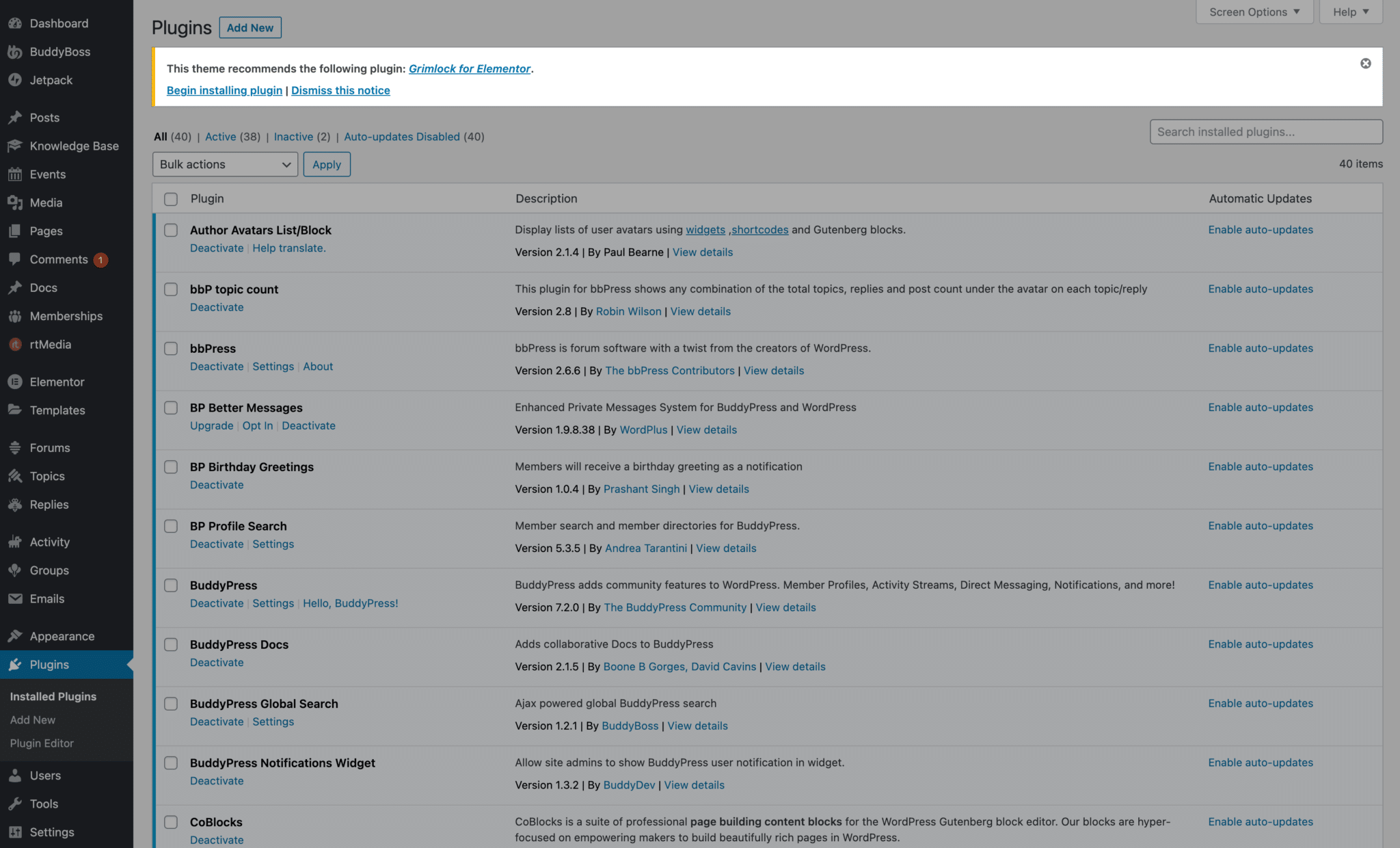Screen dimensions: 1400x848
Task: Click the Pages icon in sidebar
Action: [x=15, y=231]
